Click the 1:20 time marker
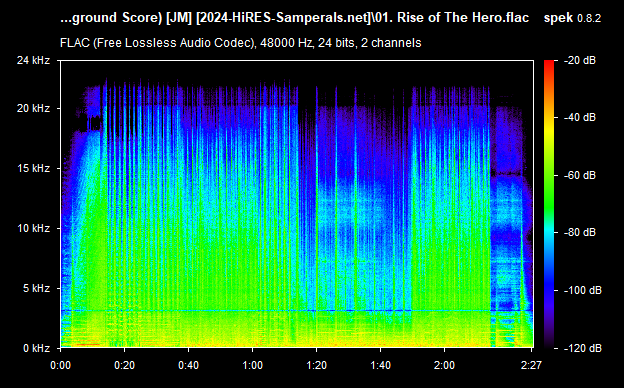 tap(316, 365)
